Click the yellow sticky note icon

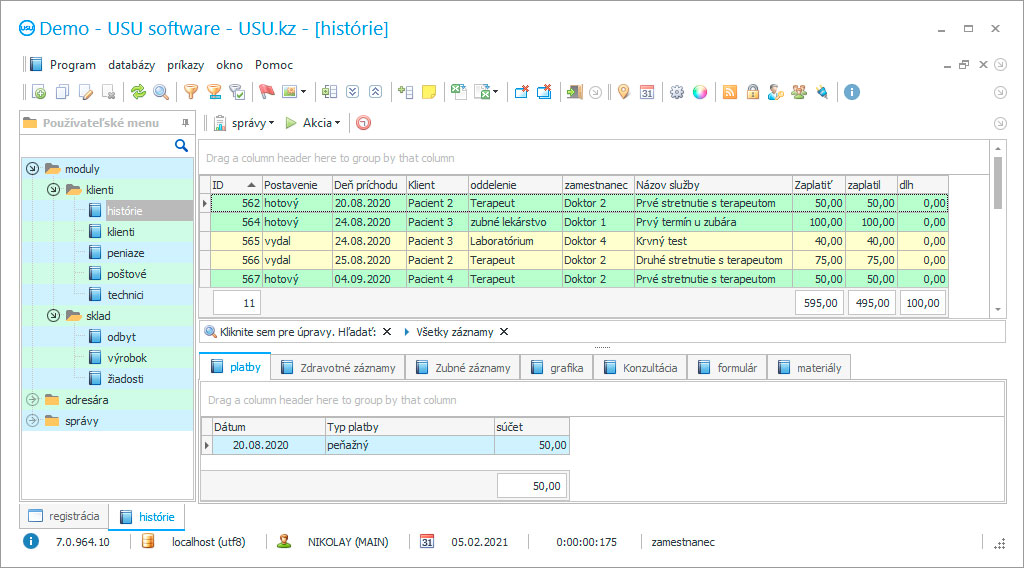[x=429, y=92]
